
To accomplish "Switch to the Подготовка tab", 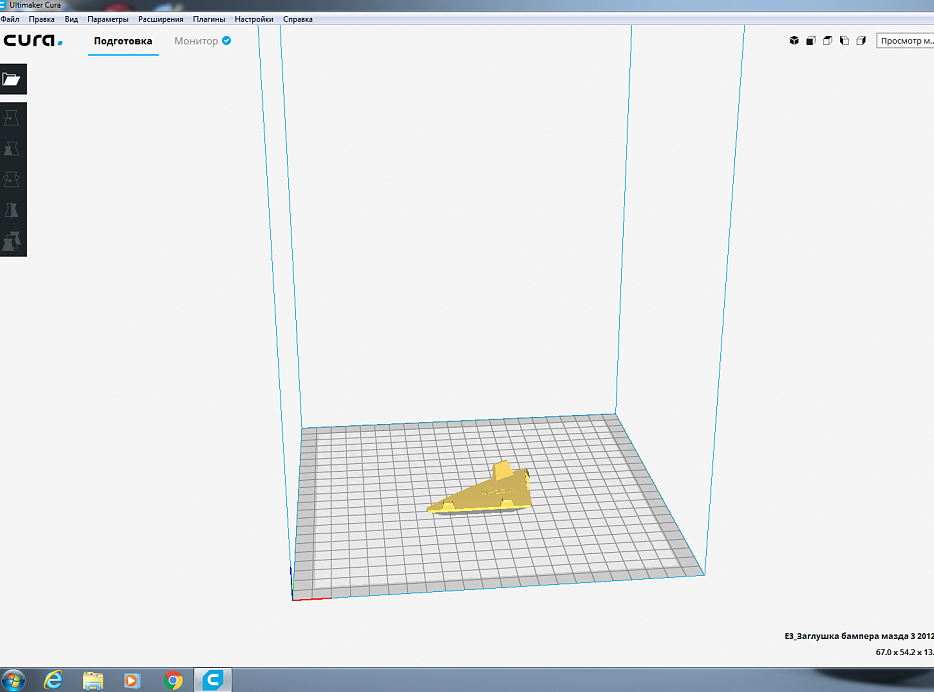I will [123, 41].
